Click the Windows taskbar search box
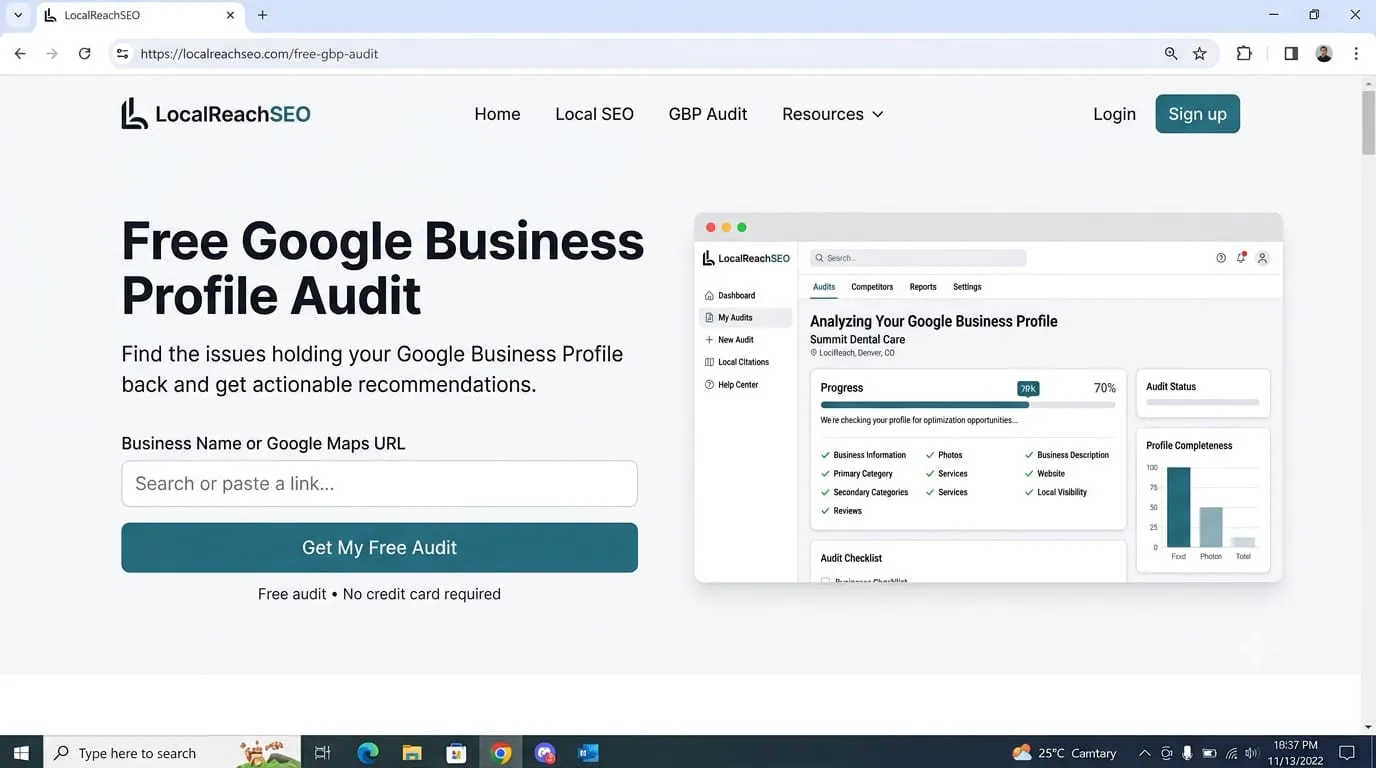The image size is (1376, 768). (172, 753)
